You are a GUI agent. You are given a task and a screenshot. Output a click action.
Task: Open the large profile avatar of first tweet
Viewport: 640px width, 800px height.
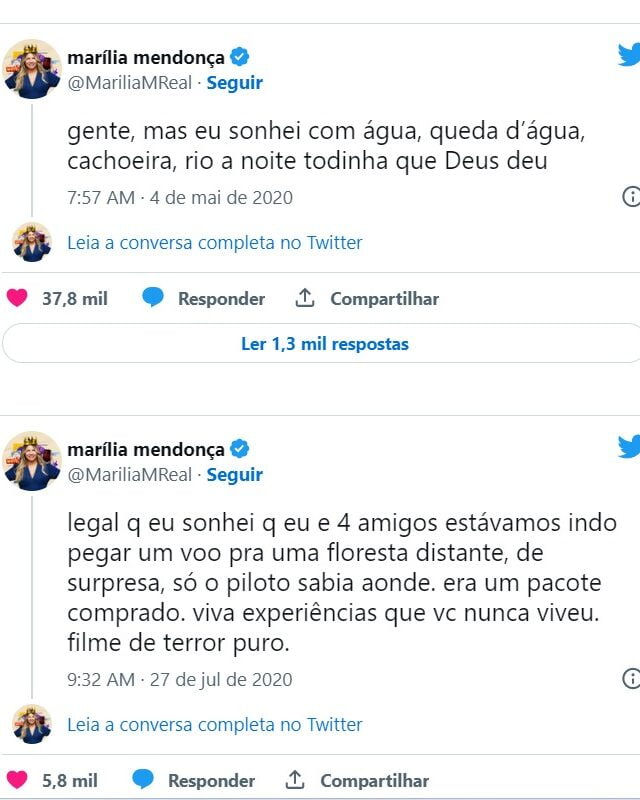pyautogui.click(x=32, y=69)
